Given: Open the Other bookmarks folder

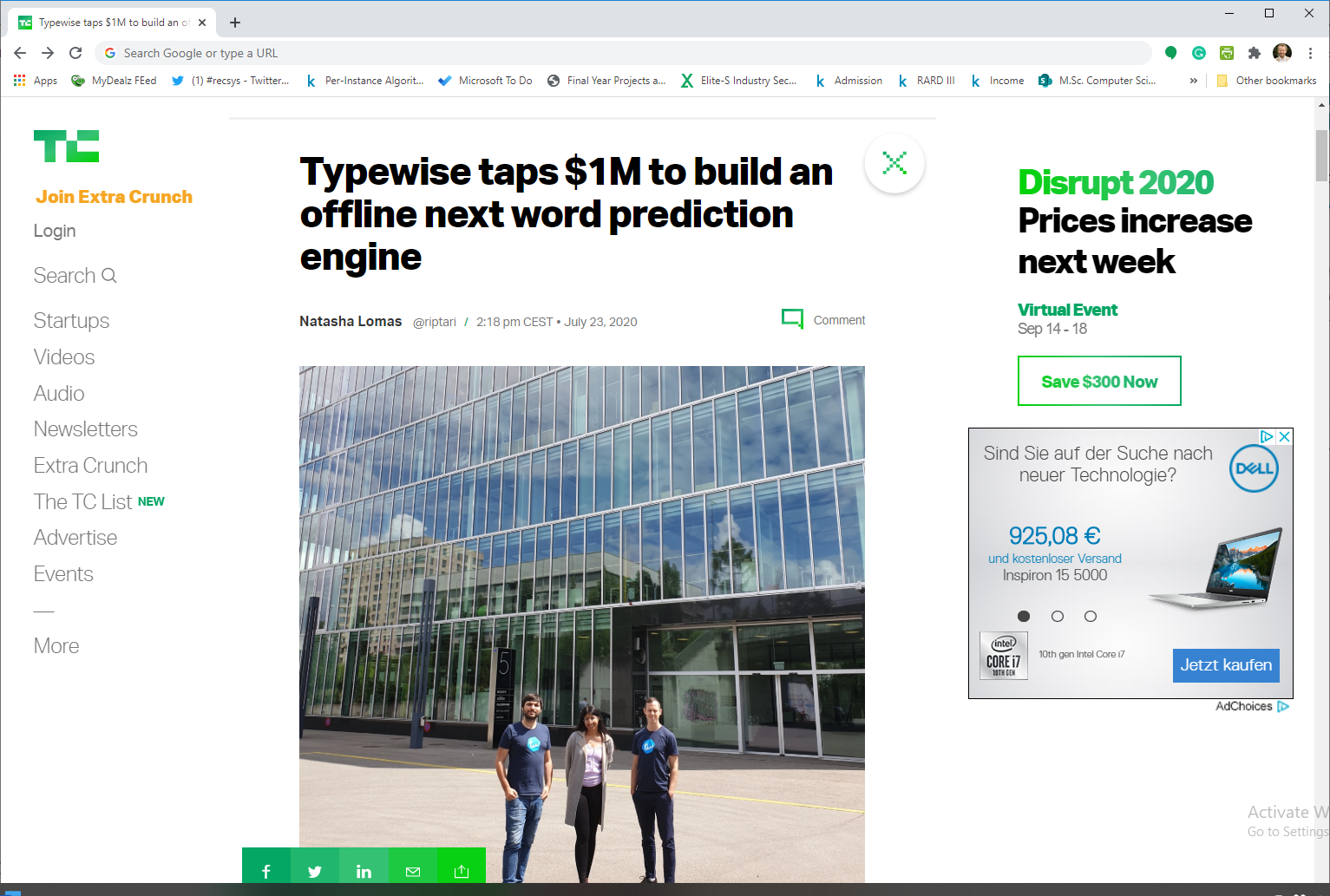Looking at the screenshot, I should pyautogui.click(x=1268, y=80).
